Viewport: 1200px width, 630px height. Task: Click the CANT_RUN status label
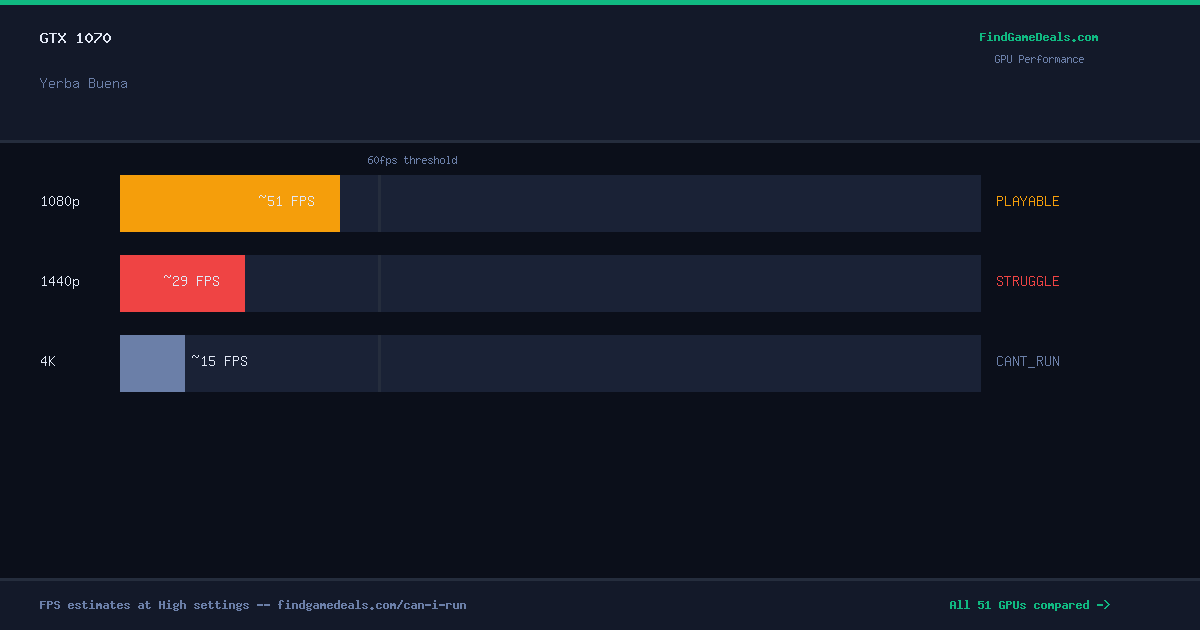(1027, 361)
